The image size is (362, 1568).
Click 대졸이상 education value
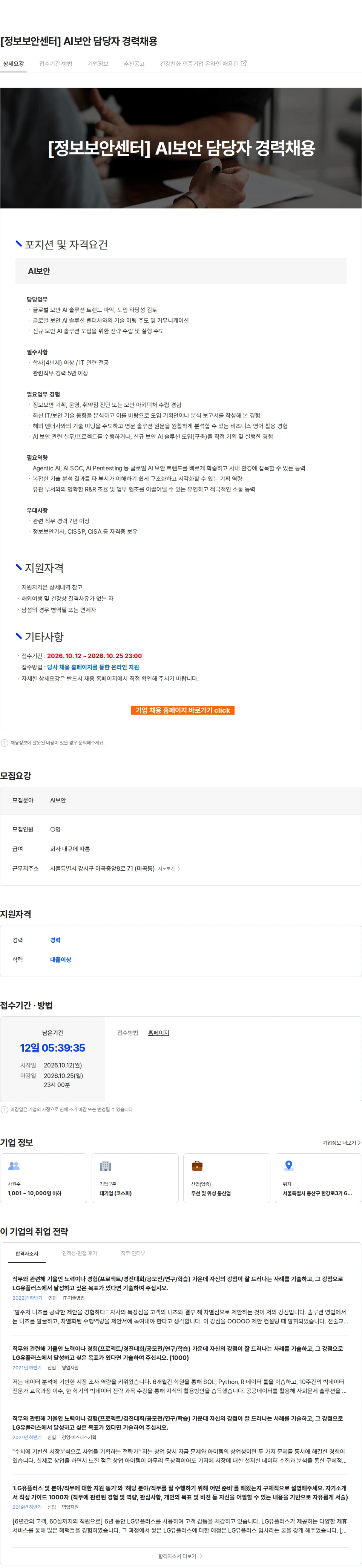pyautogui.click(x=60, y=960)
